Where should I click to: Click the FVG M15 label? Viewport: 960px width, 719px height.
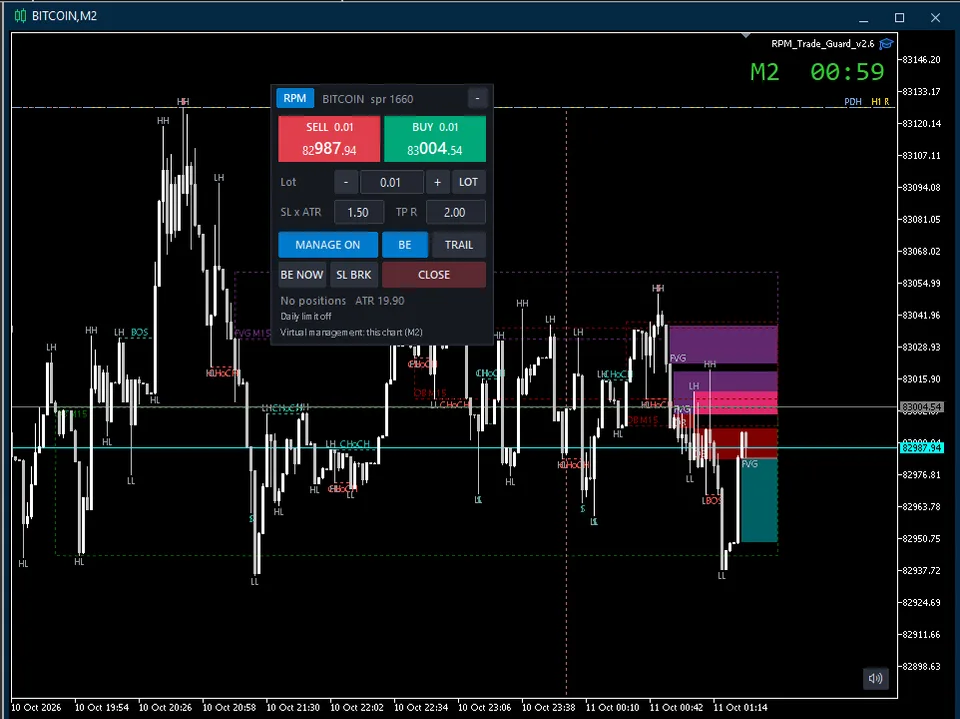[x=252, y=333]
